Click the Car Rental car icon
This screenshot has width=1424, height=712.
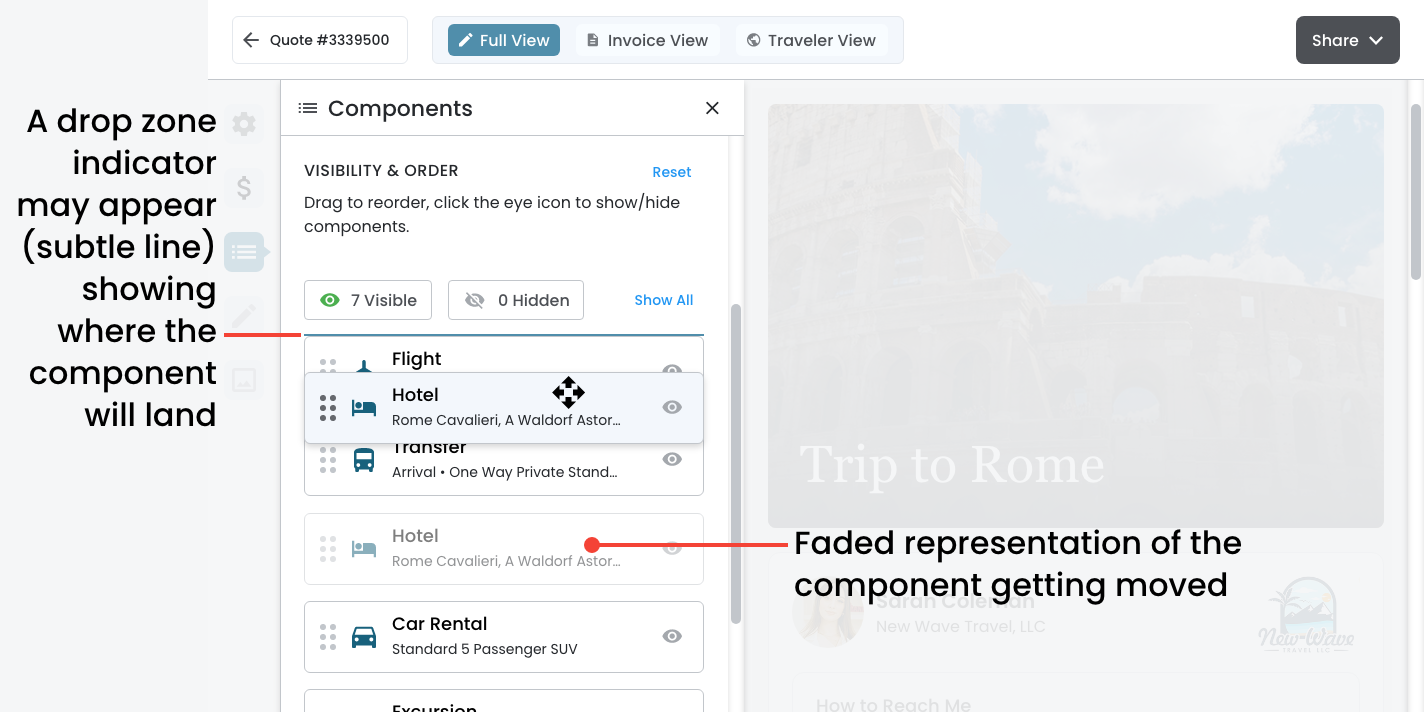point(364,637)
